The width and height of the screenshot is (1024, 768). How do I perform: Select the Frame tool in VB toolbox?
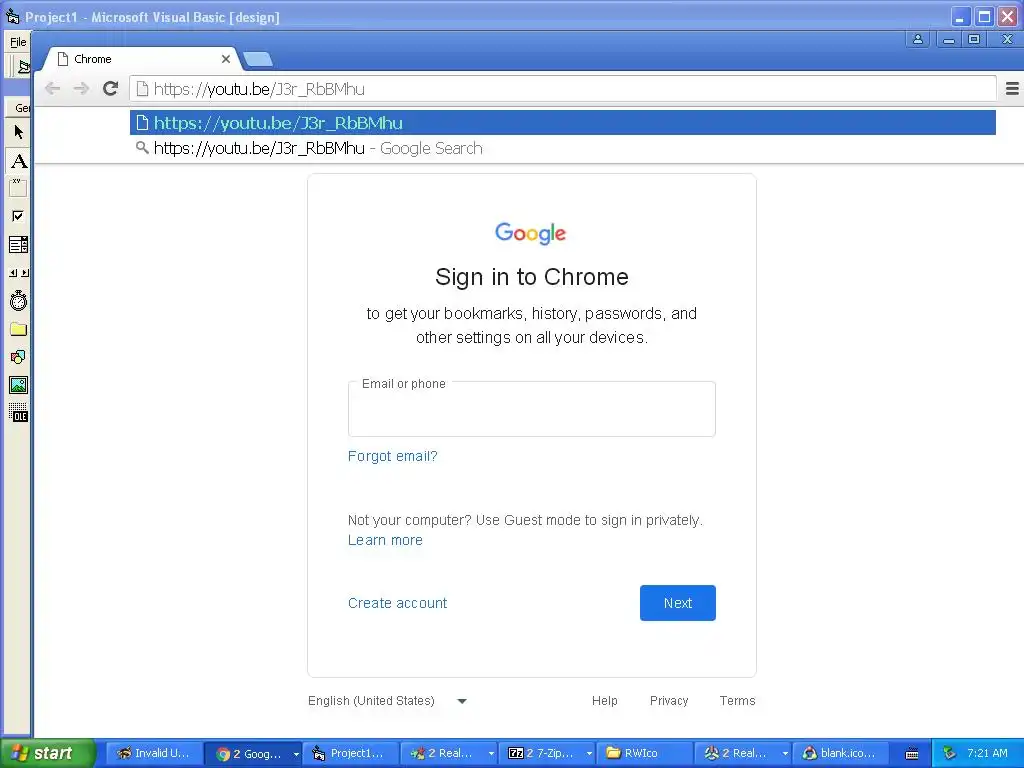pos(18,188)
